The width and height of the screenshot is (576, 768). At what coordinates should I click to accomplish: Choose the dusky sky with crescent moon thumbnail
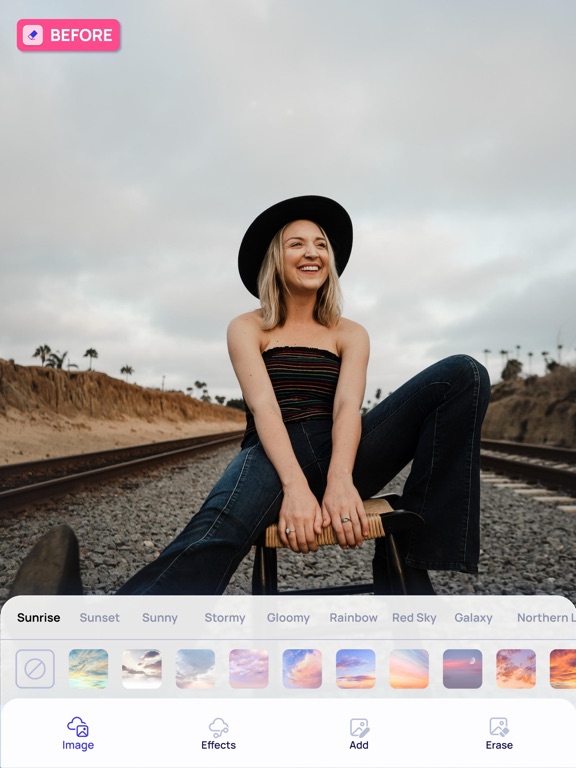(462, 669)
